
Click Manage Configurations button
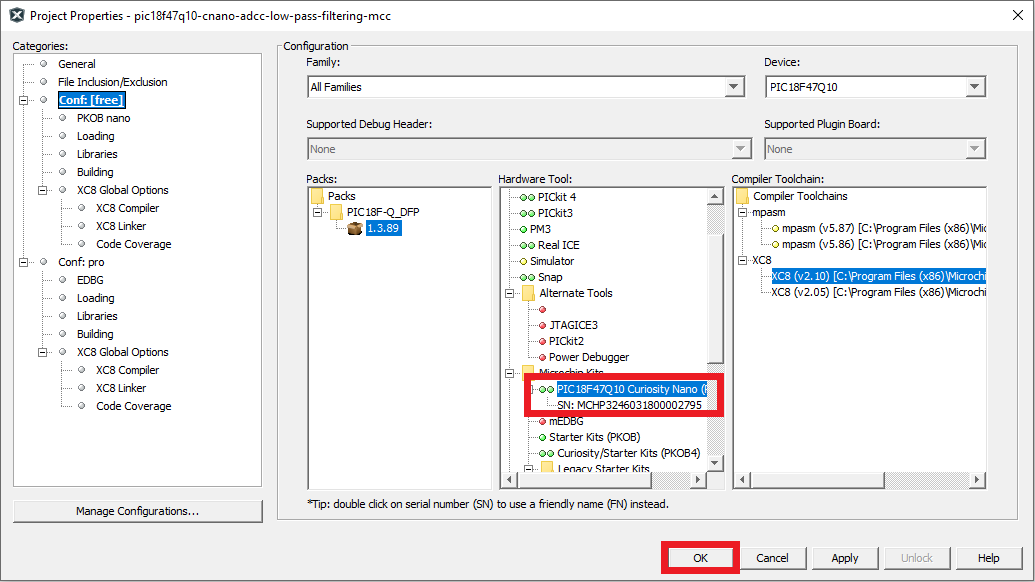coord(137,511)
